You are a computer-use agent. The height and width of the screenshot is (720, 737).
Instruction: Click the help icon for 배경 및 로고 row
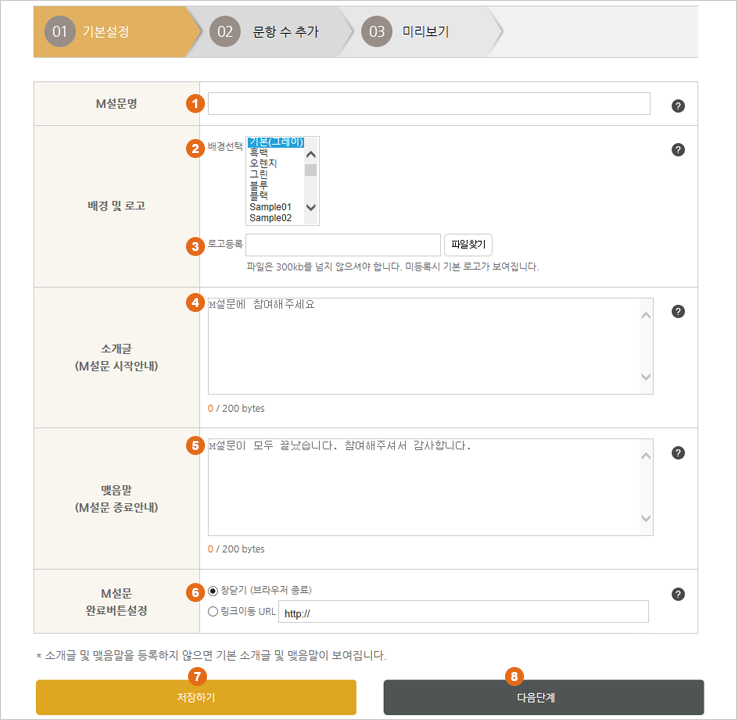click(678, 150)
